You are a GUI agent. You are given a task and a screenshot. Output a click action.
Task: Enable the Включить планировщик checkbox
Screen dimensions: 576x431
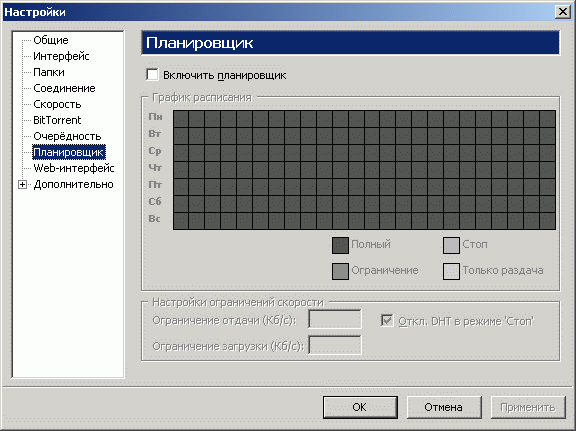152,75
